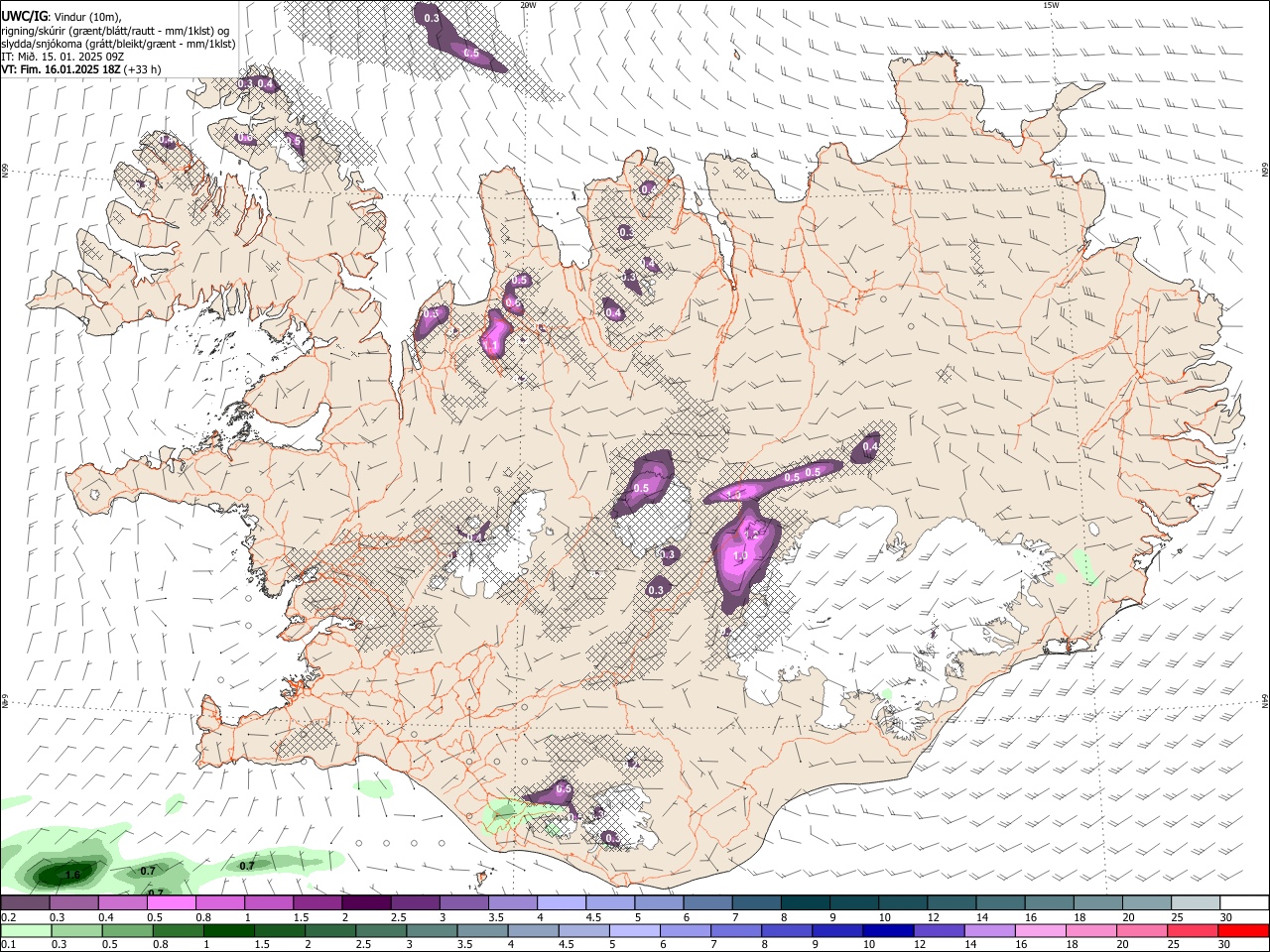
Task: Select the red rain legend swatch at 30
Action: pos(1243,930)
